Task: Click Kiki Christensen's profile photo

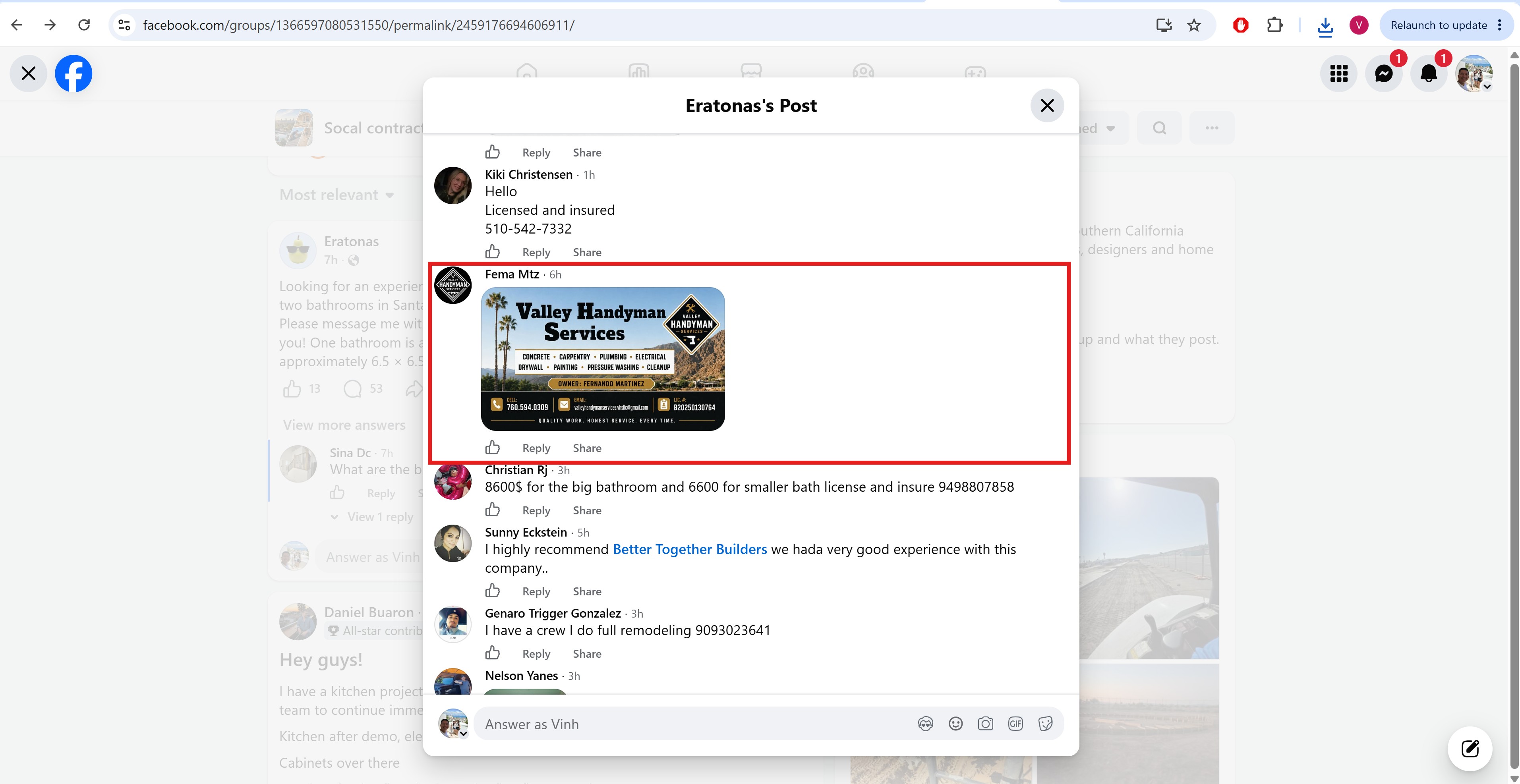Action: pyautogui.click(x=453, y=185)
